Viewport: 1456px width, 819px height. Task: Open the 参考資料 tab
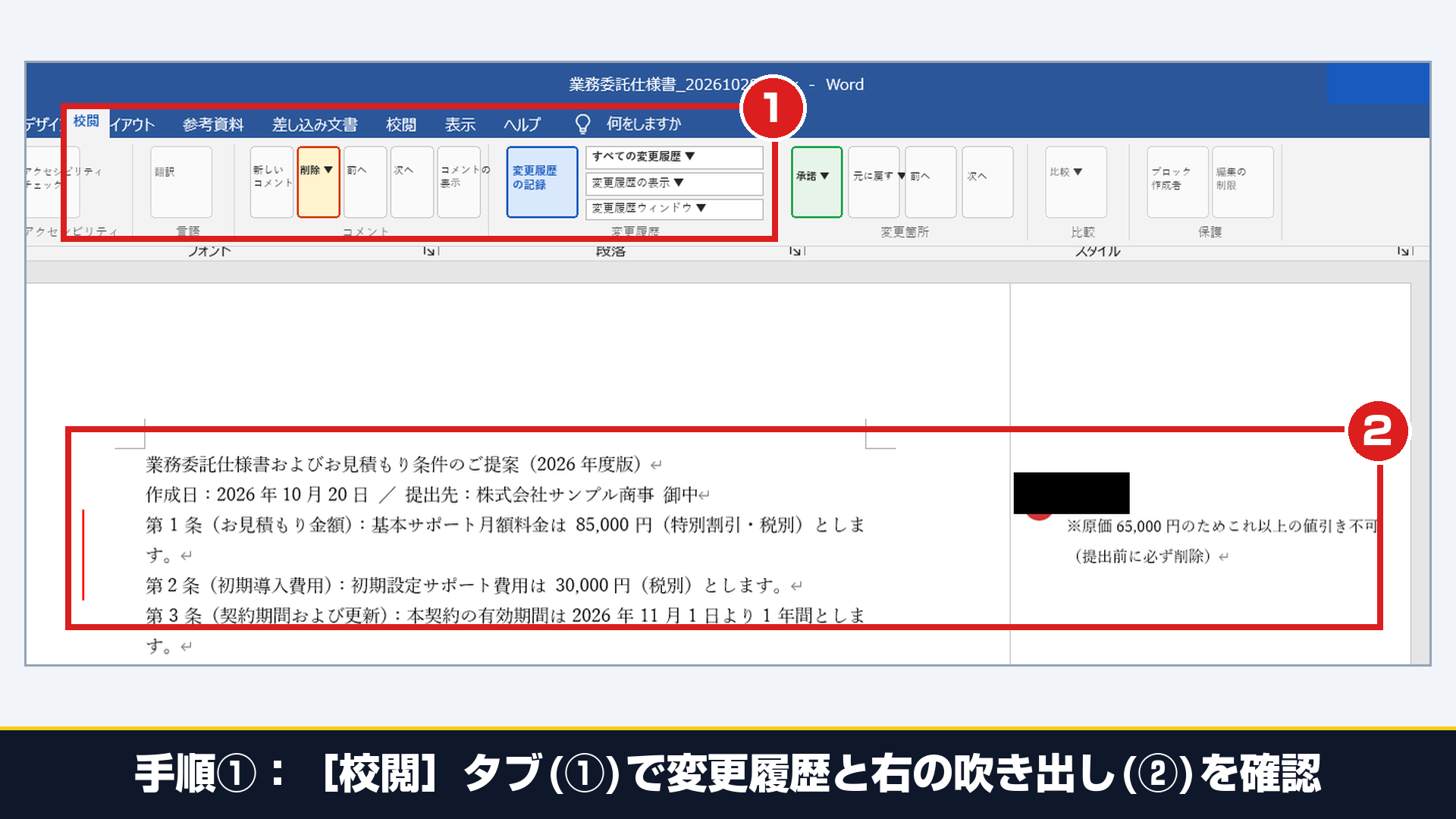click(213, 124)
